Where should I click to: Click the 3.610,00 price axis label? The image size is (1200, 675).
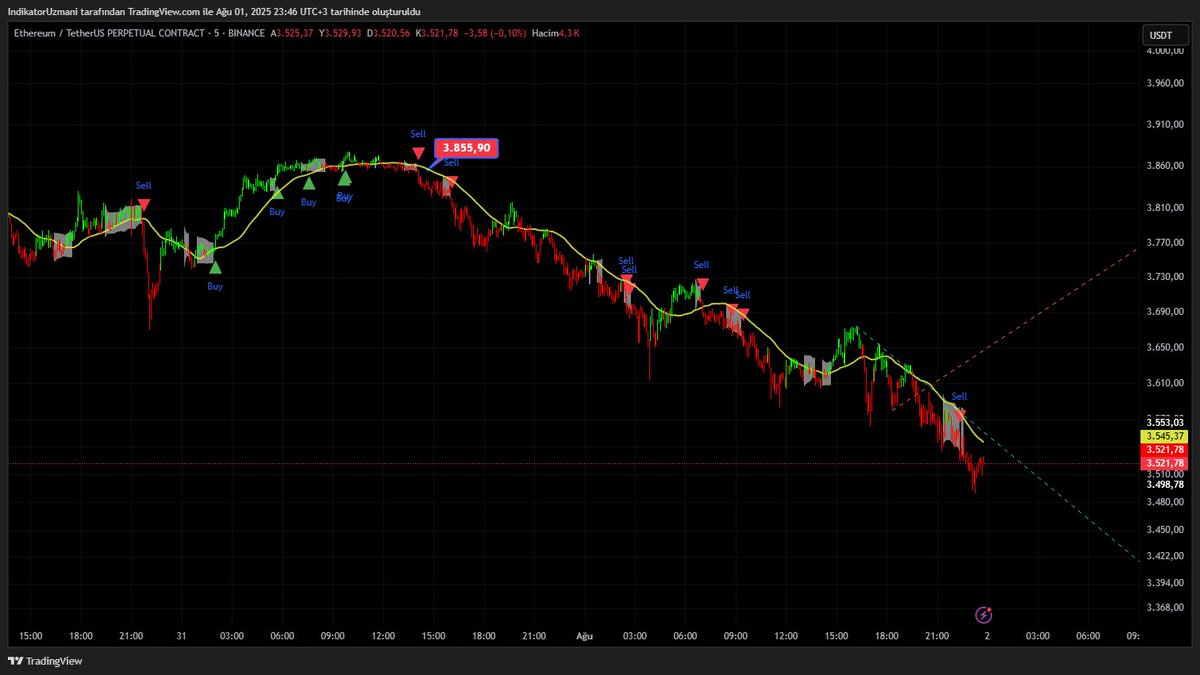click(1165, 383)
